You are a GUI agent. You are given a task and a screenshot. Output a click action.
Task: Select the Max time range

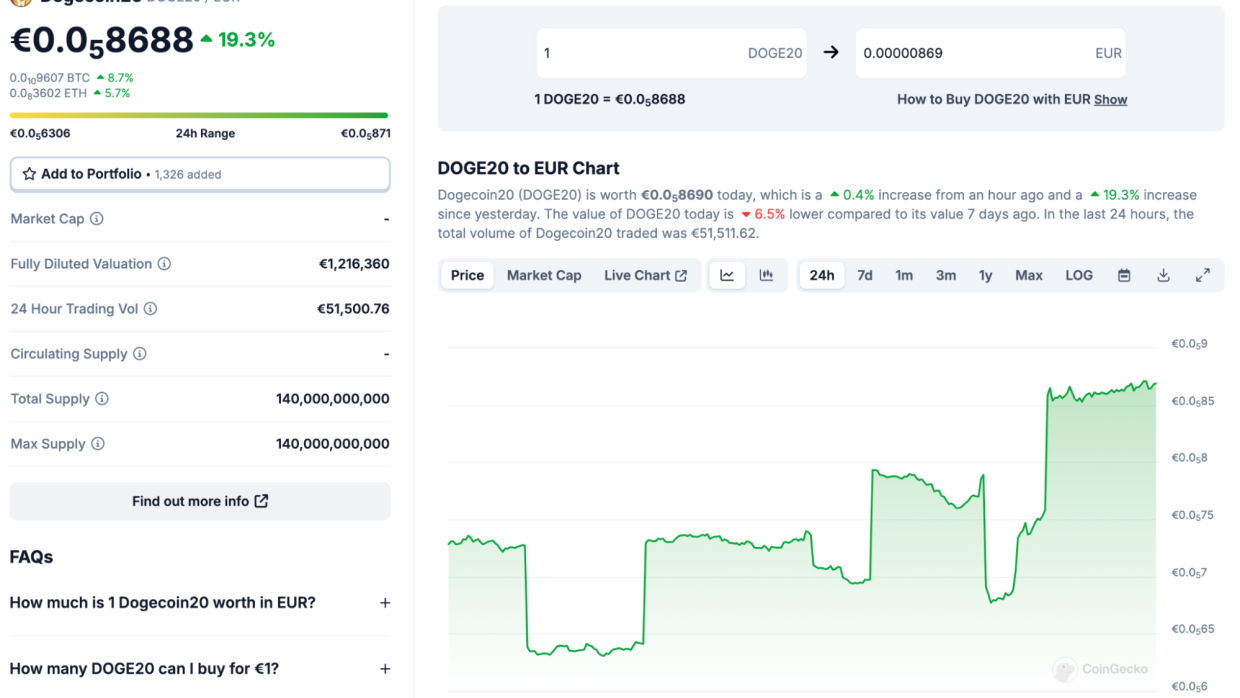(1029, 275)
